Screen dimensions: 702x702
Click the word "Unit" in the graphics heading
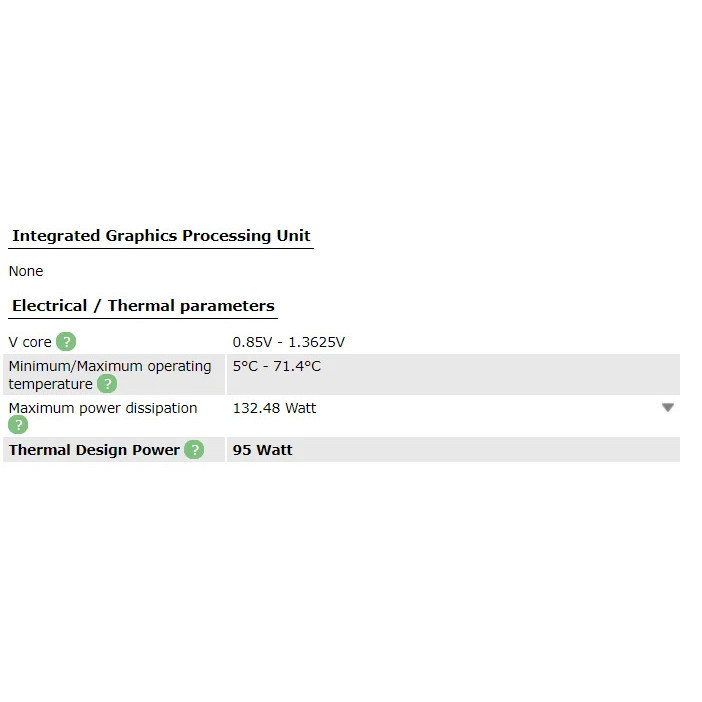tap(292, 236)
